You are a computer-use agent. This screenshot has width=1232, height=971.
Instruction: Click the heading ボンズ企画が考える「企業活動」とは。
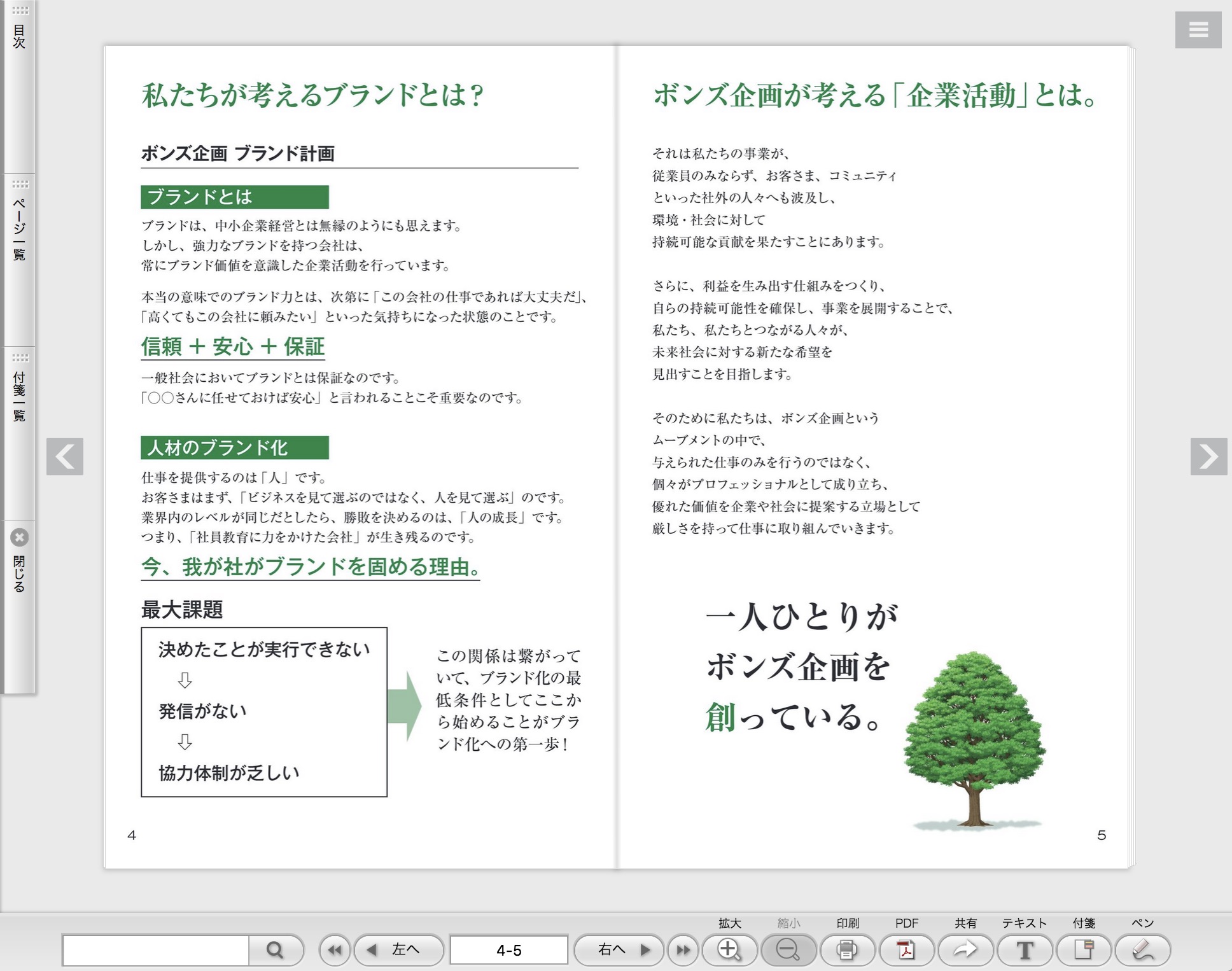click(875, 95)
